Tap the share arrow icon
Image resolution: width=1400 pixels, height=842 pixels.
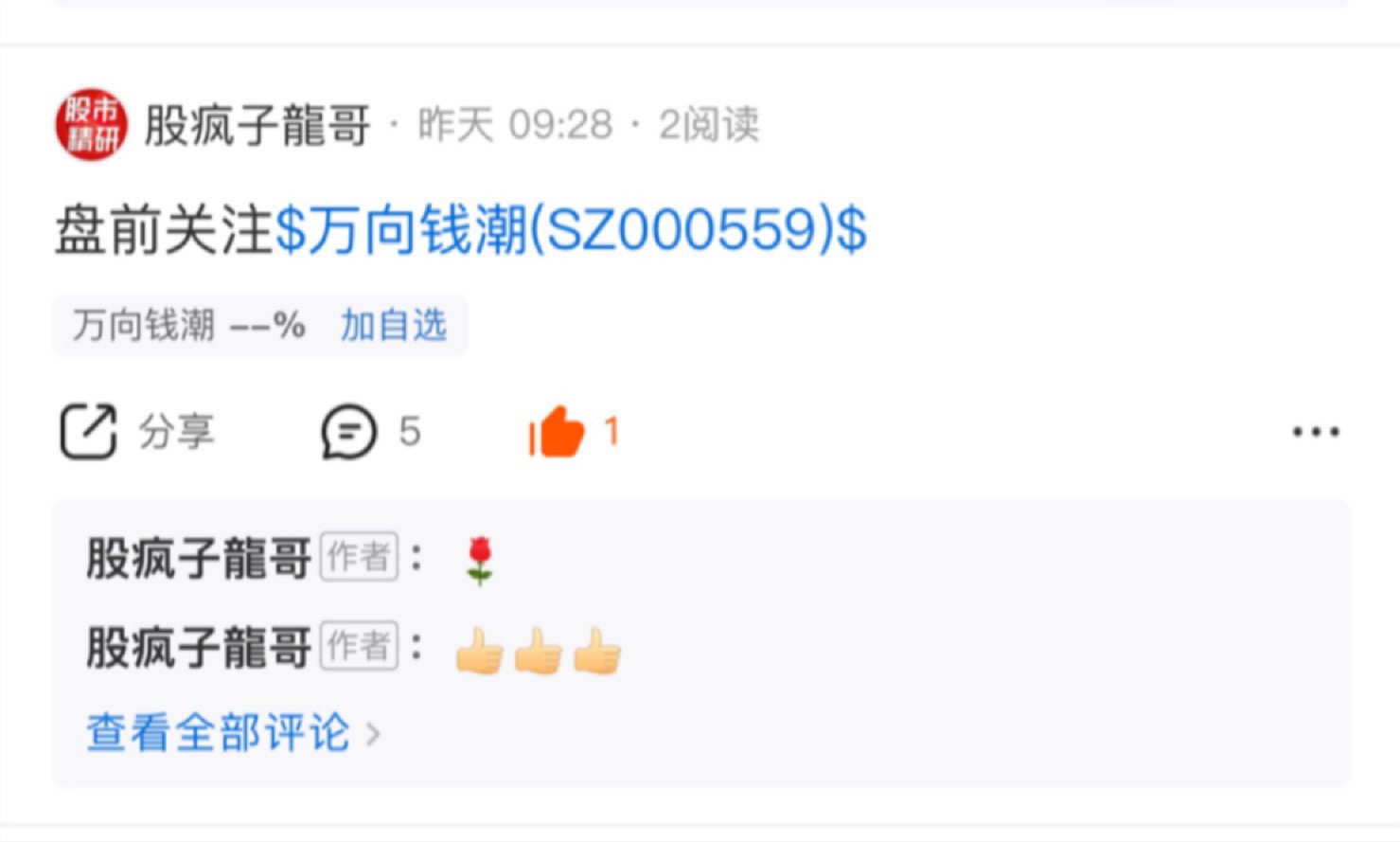88,432
